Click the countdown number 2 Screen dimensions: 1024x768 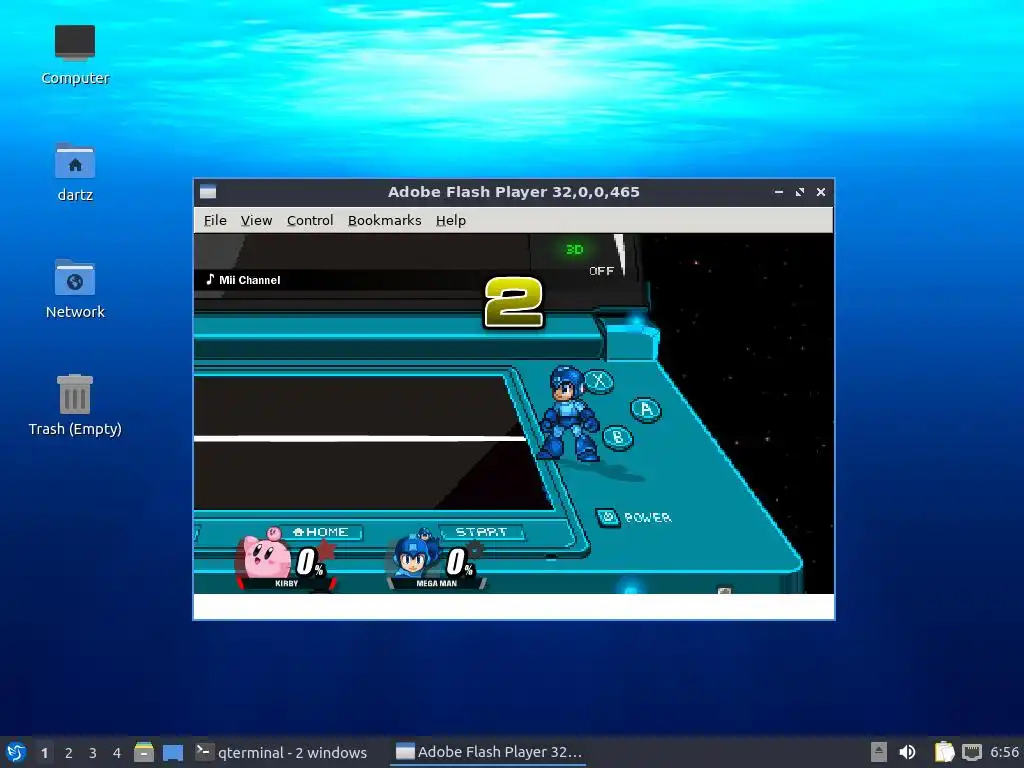[513, 302]
